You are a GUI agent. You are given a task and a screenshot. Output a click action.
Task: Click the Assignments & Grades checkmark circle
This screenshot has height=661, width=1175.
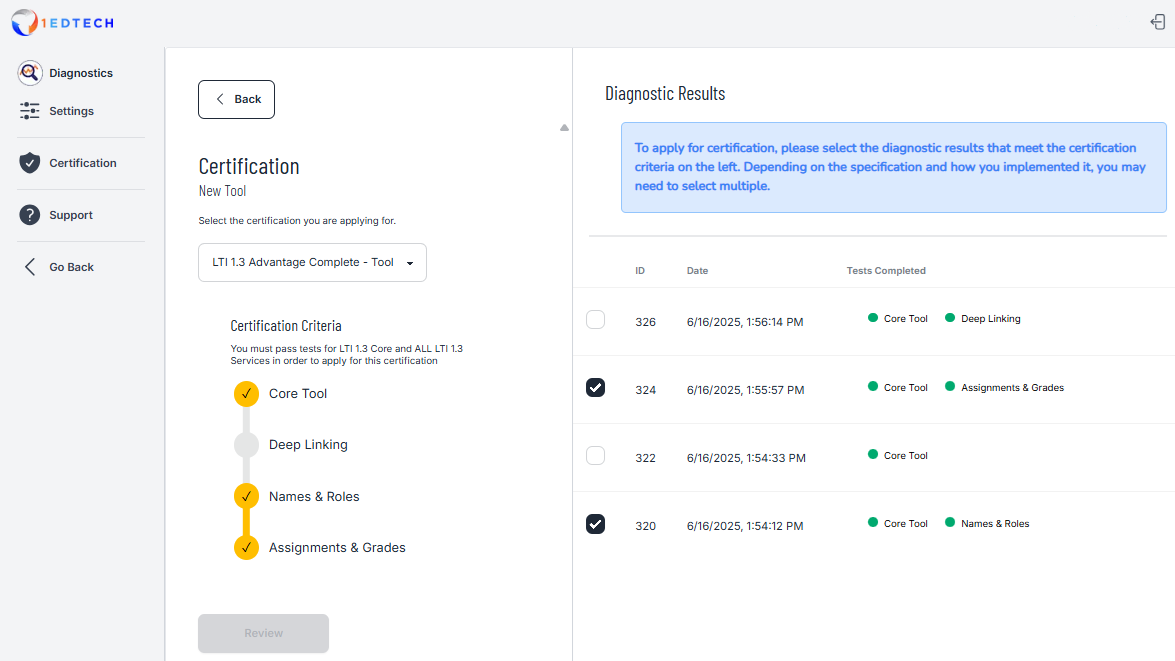[246, 547]
